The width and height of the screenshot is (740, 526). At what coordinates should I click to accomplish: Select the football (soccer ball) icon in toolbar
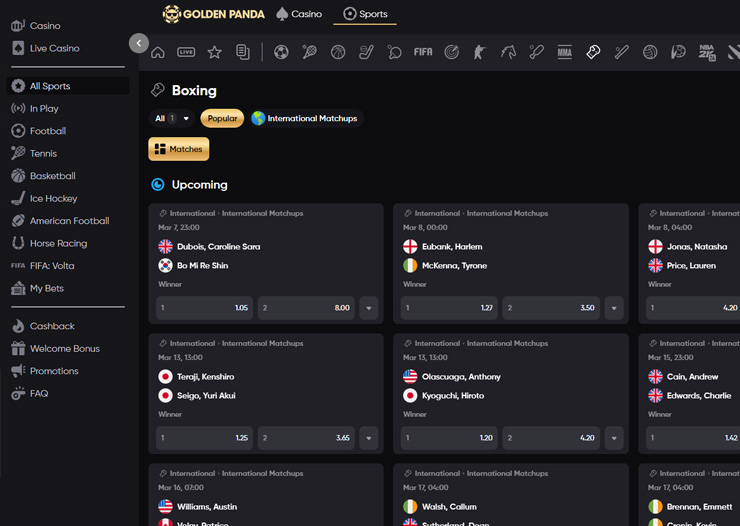coord(281,52)
